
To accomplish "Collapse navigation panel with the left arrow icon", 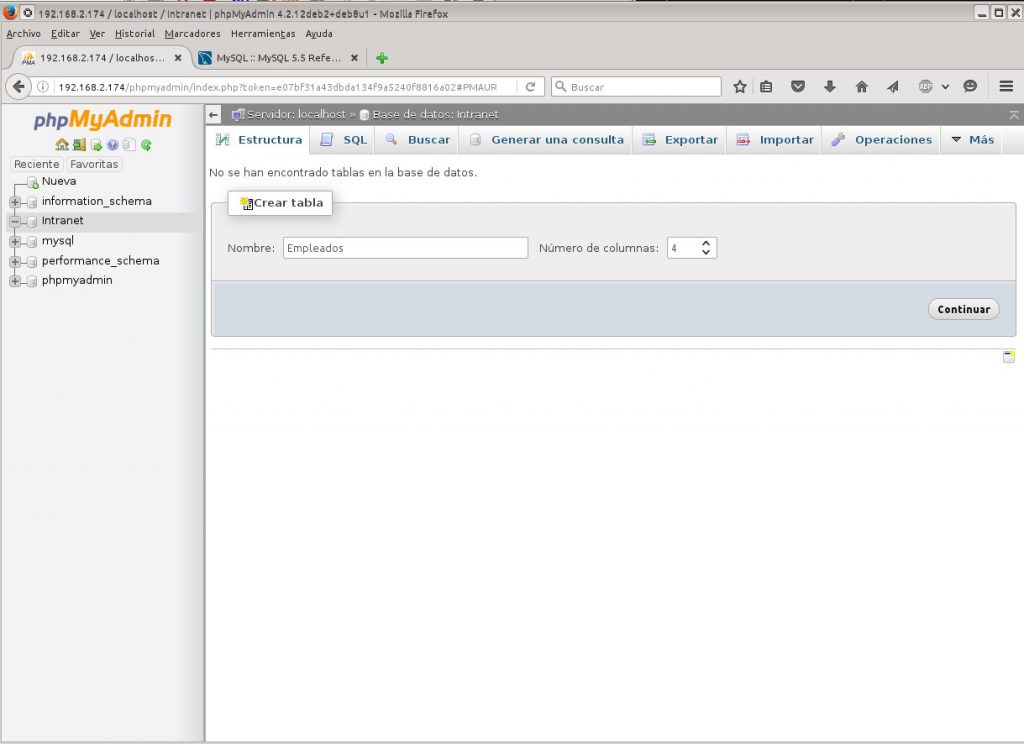I will 213,114.
